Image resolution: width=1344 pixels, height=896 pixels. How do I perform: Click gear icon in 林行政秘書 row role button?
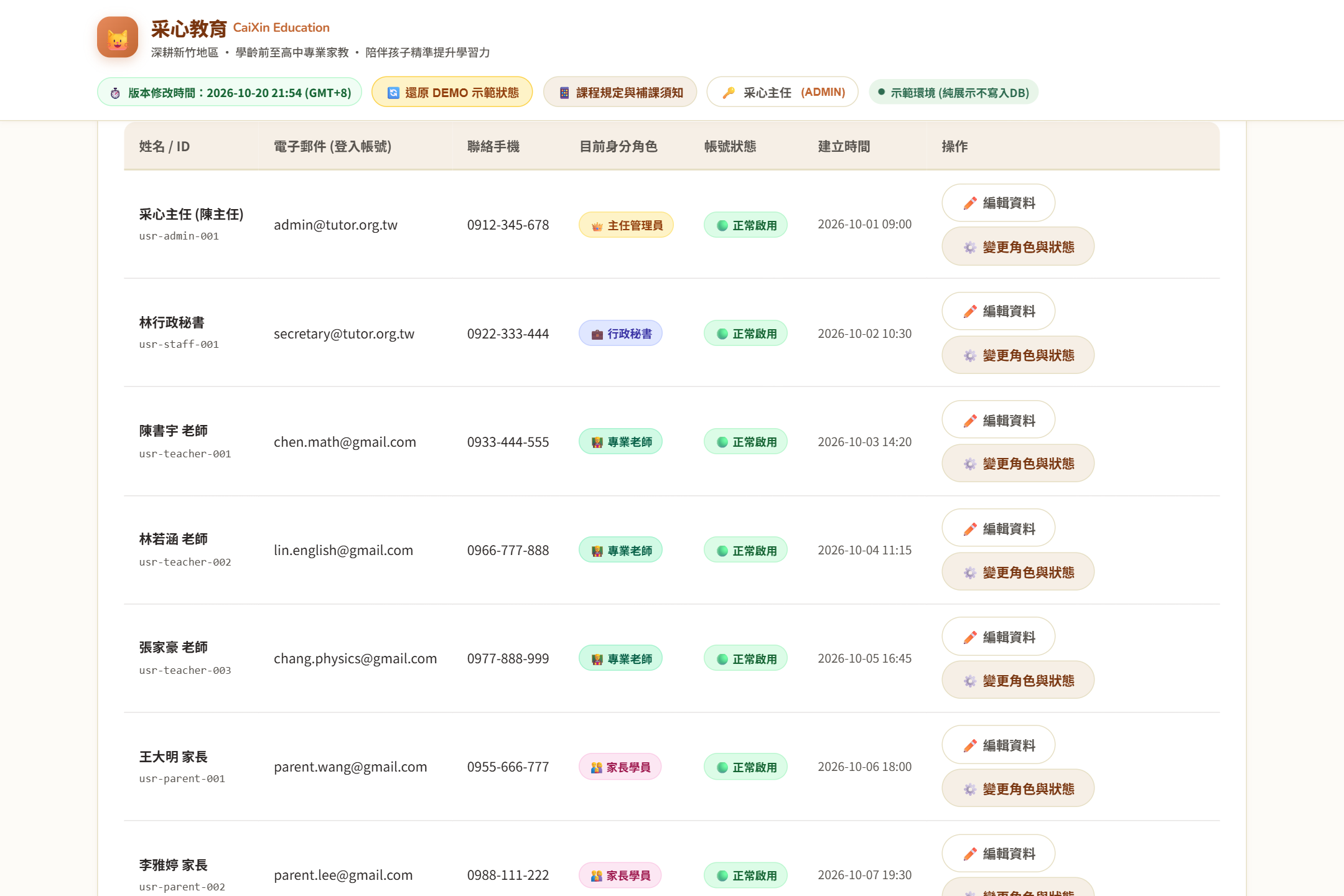pyautogui.click(x=969, y=356)
